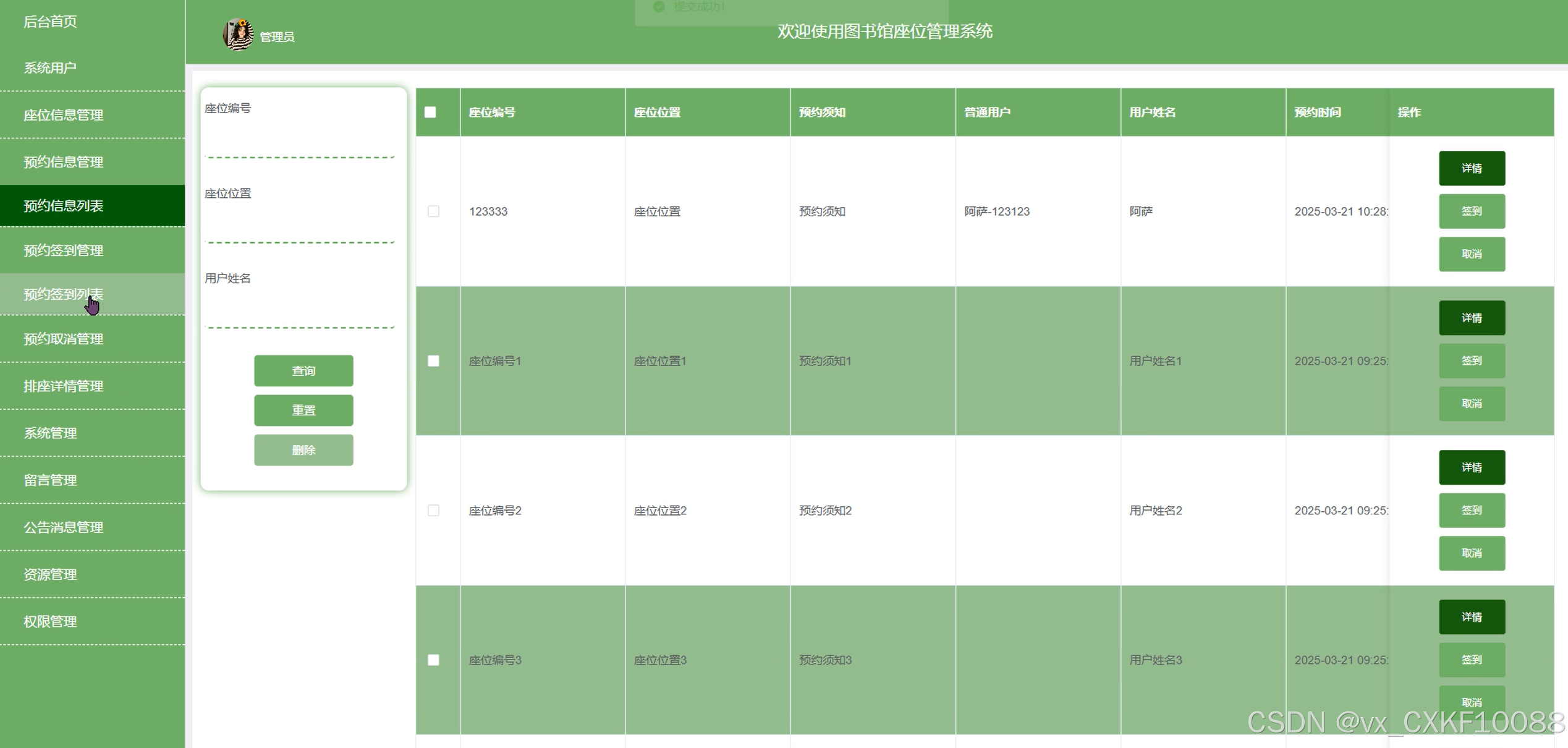The image size is (1568, 748).
Task: Click 取消 for 座位编号2 row
Action: [x=1471, y=553]
